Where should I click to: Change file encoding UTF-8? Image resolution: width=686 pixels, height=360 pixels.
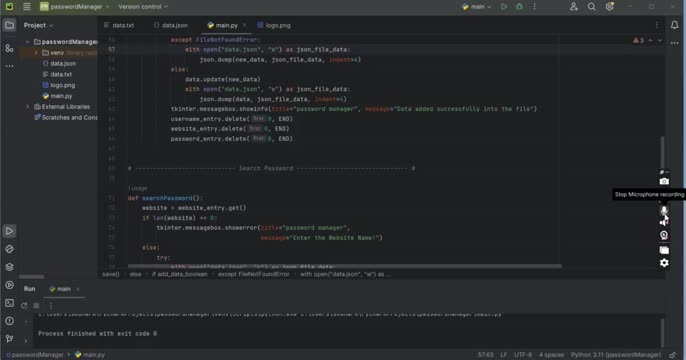(x=523, y=355)
